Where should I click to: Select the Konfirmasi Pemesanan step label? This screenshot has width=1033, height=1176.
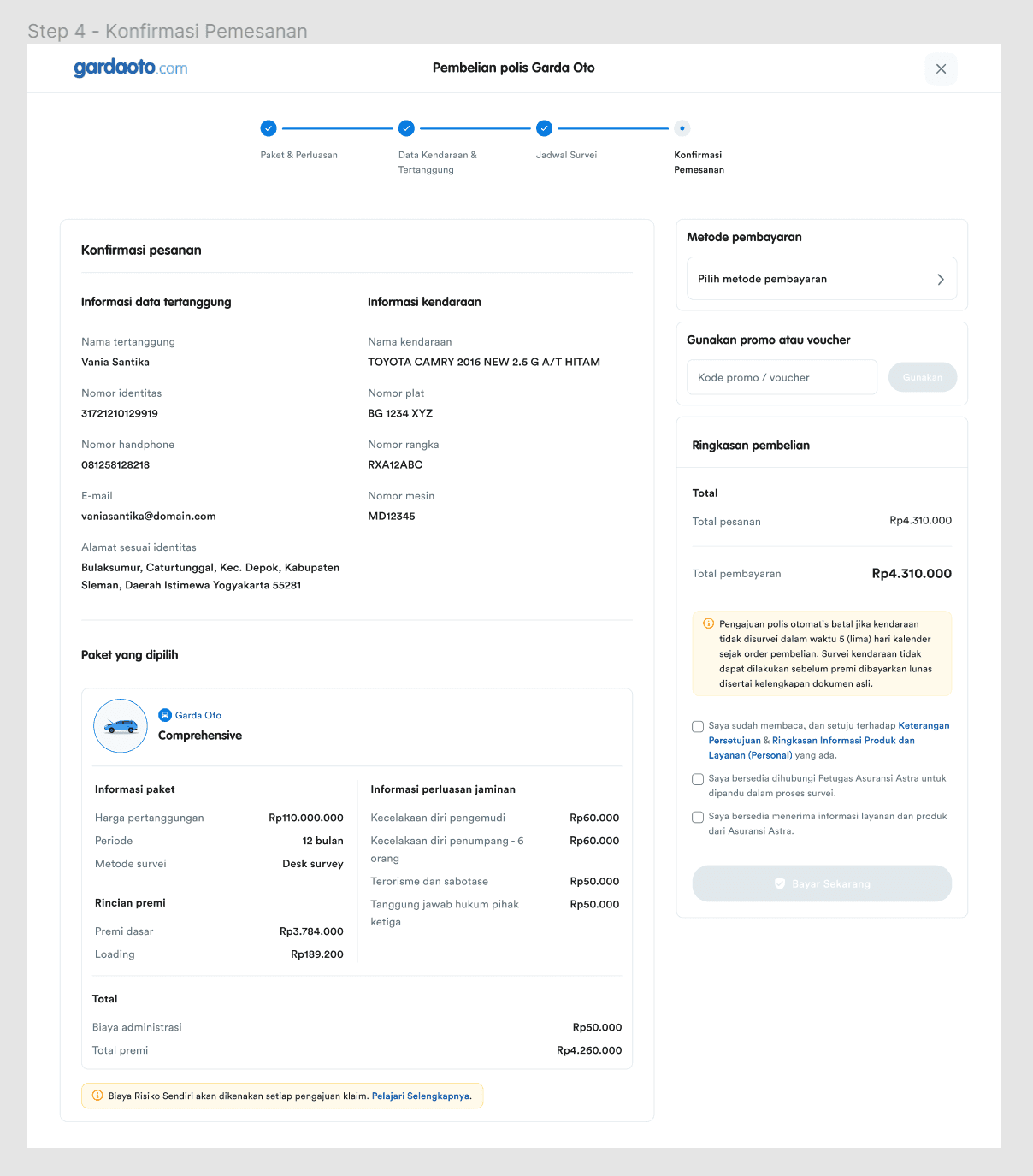[x=699, y=163]
